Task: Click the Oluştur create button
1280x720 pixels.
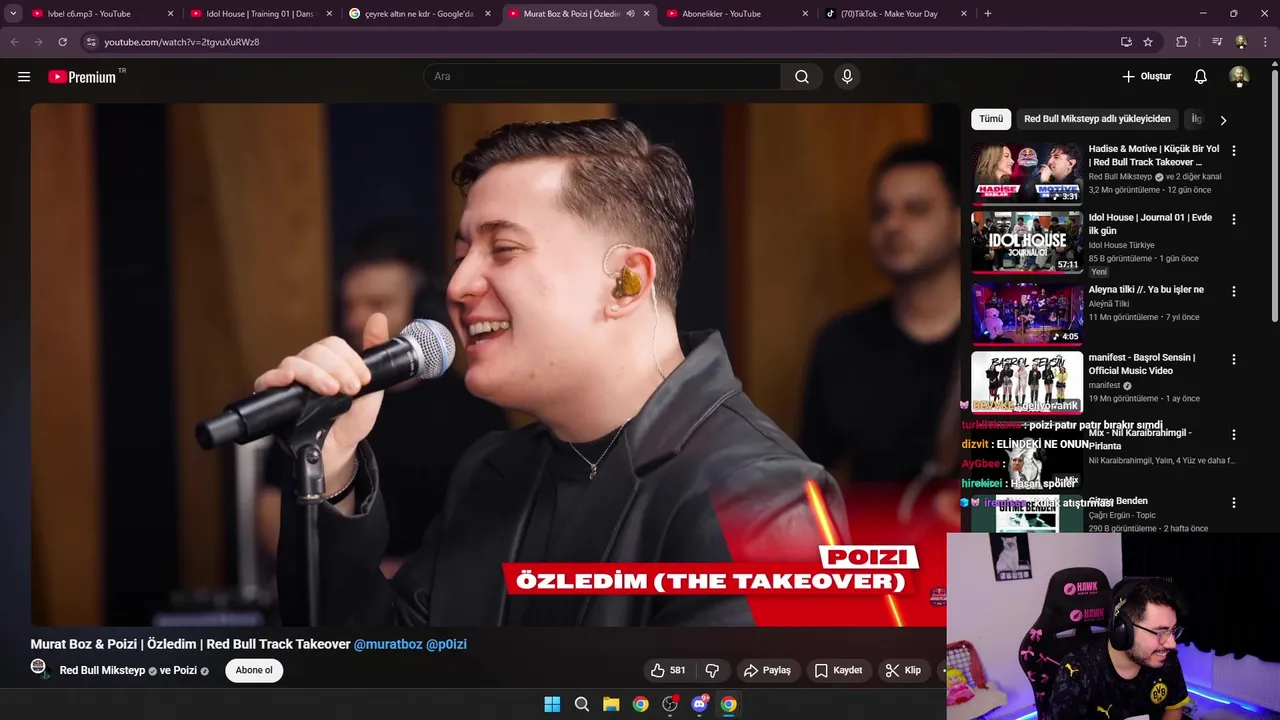Action: click(x=1146, y=77)
